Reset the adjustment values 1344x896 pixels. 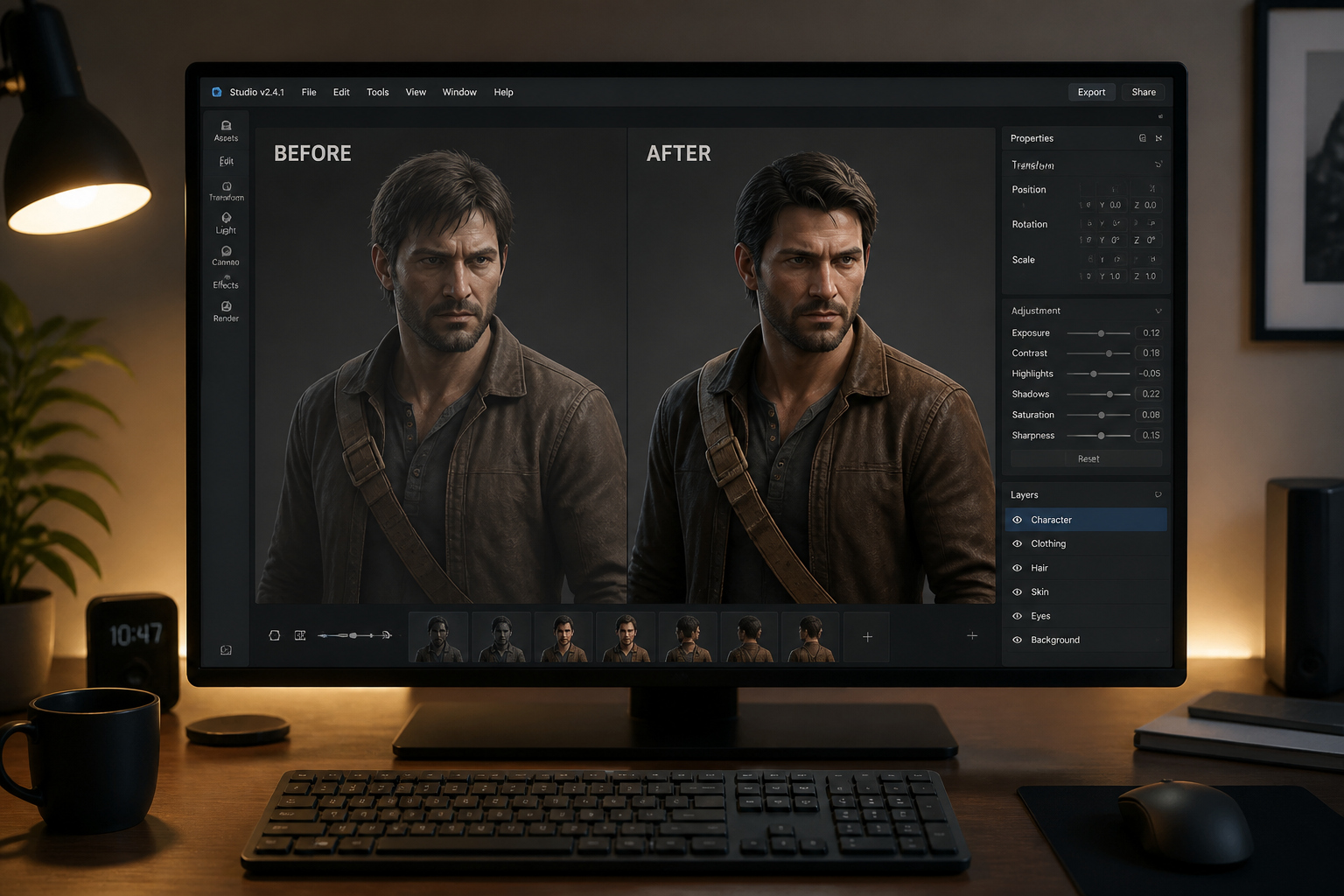coord(1088,458)
